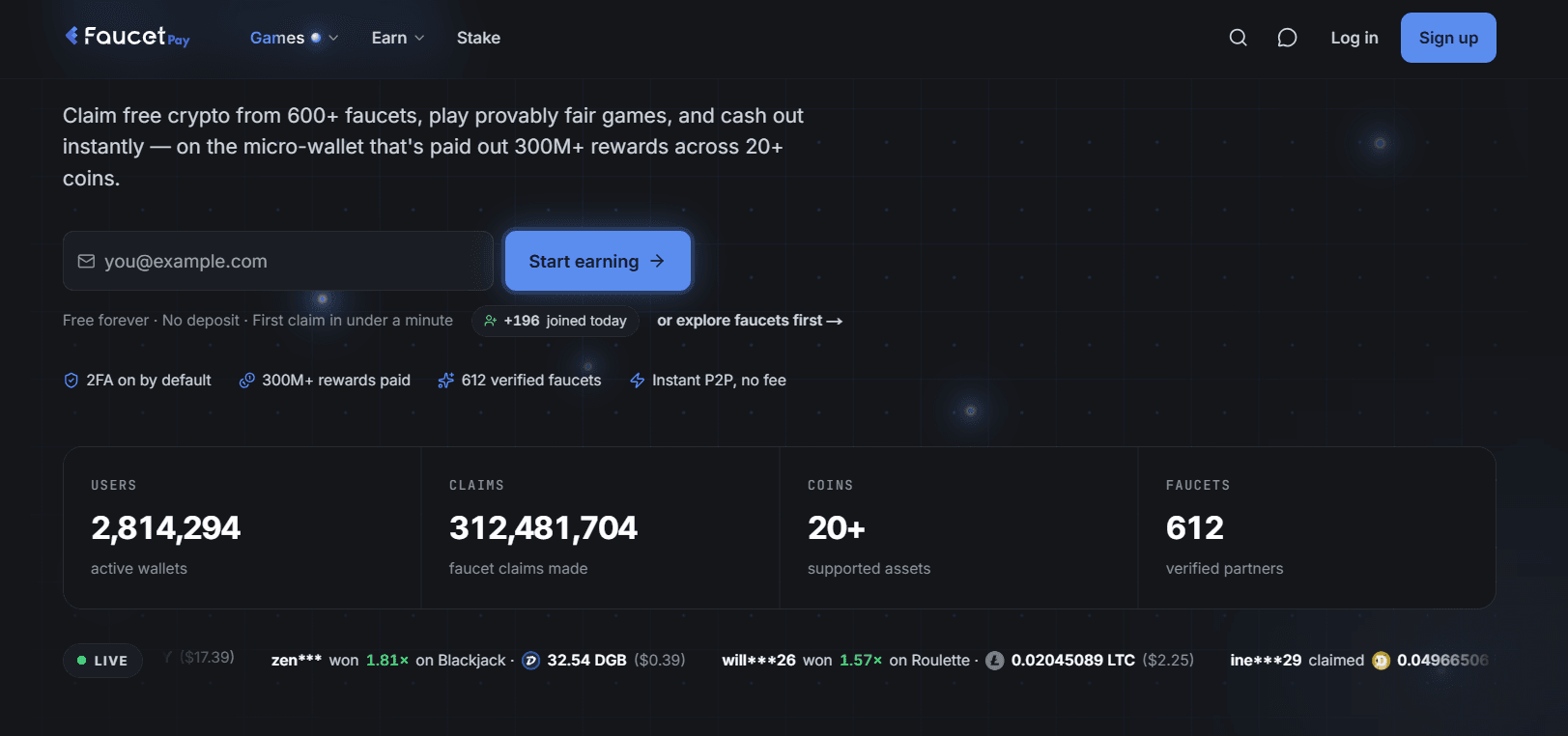
Task: Open the Stake menu item
Action: pos(478,38)
